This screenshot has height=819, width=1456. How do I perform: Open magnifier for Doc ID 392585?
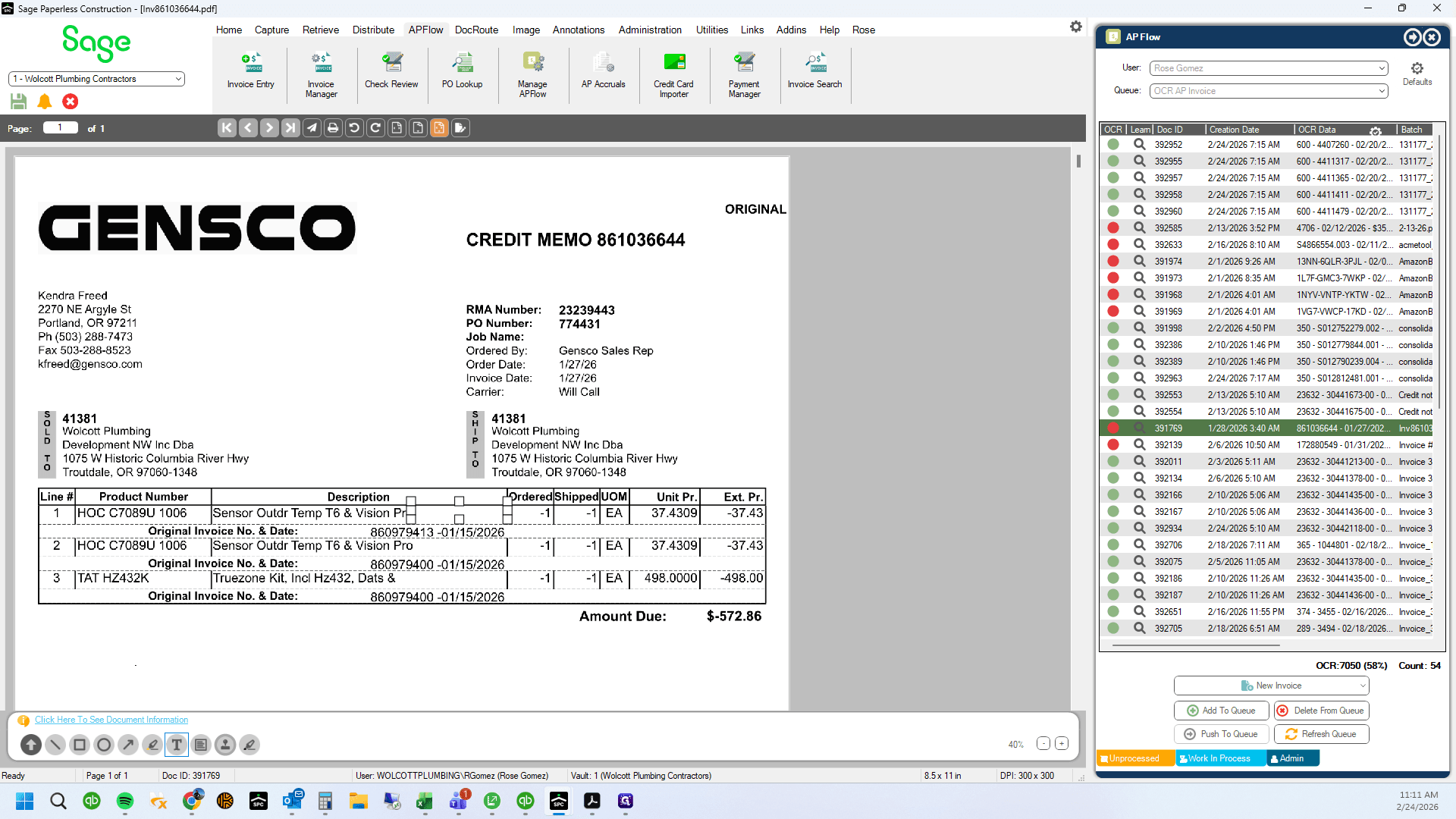1139,227
